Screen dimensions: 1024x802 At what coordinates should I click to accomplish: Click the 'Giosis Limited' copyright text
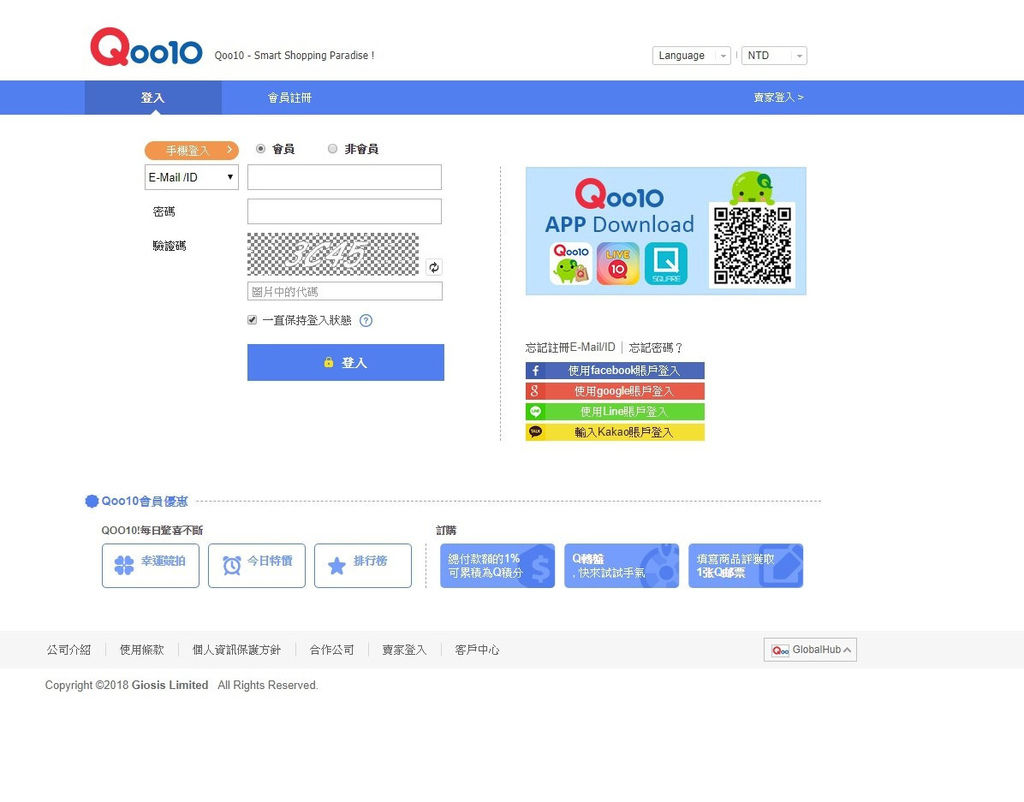coord(170,685)
